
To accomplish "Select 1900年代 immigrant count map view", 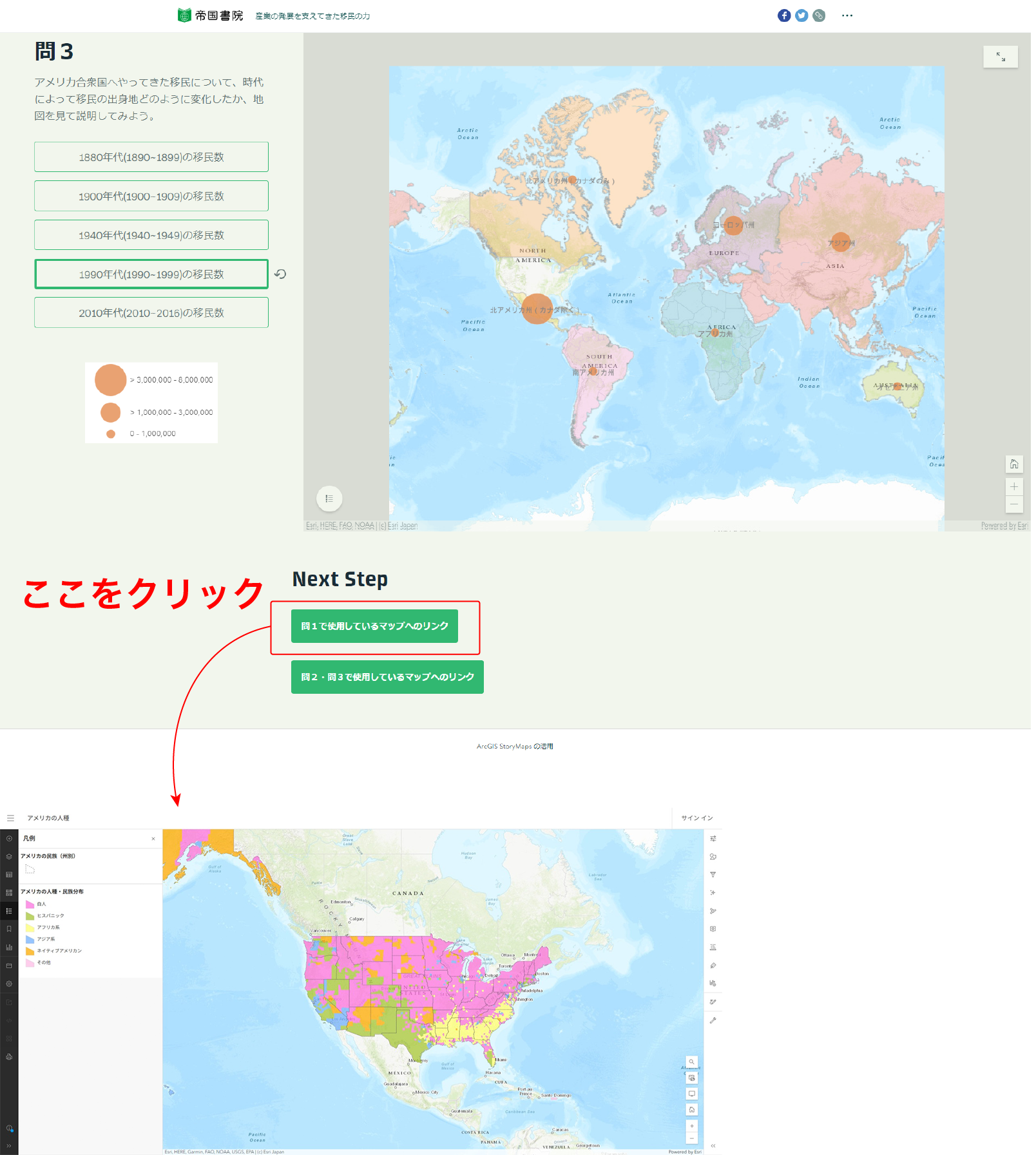I will coord(151,196).
